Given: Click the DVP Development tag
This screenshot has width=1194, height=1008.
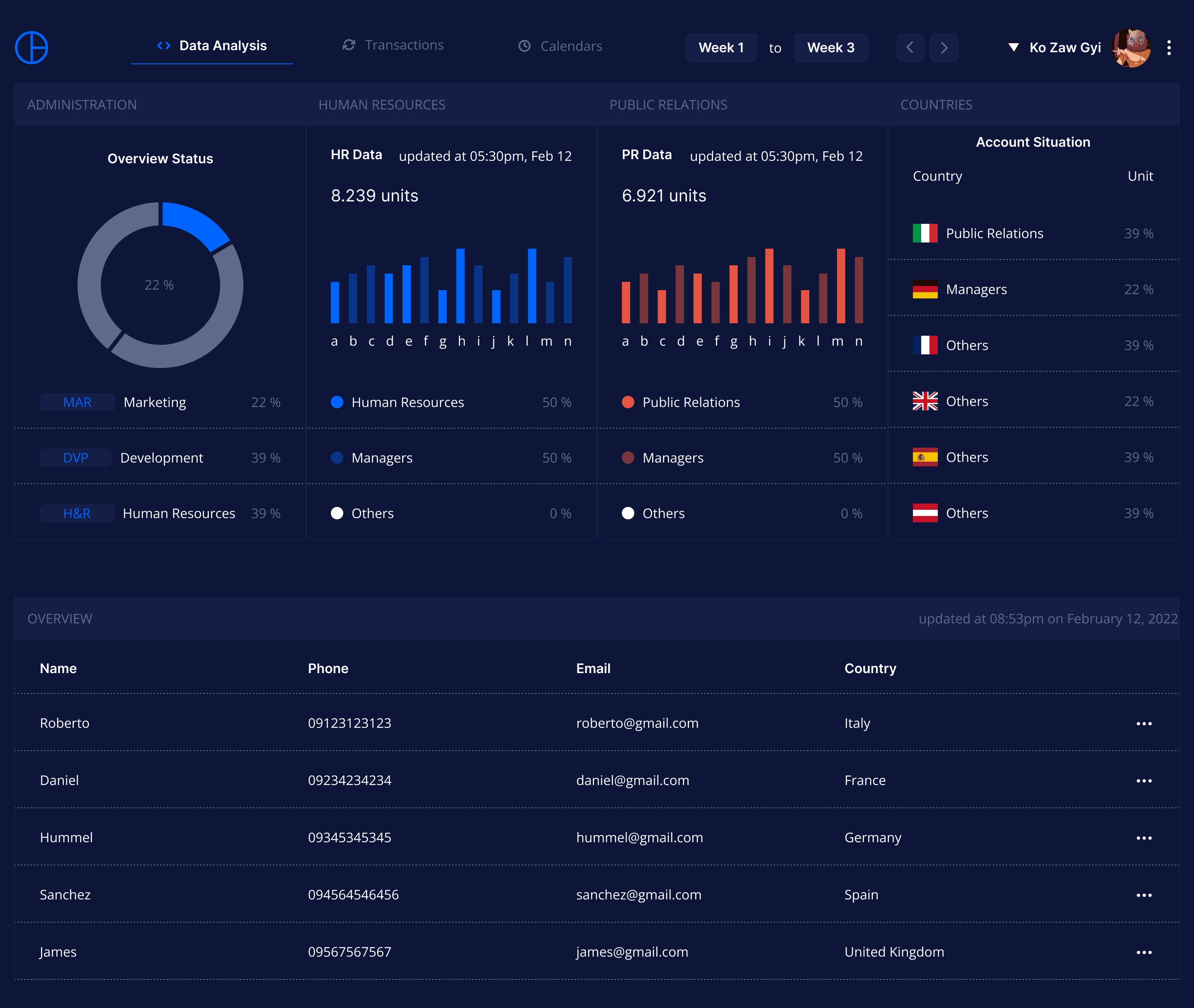Looking at the screenshot, I should pyautogui.click(x=75, y=458).
